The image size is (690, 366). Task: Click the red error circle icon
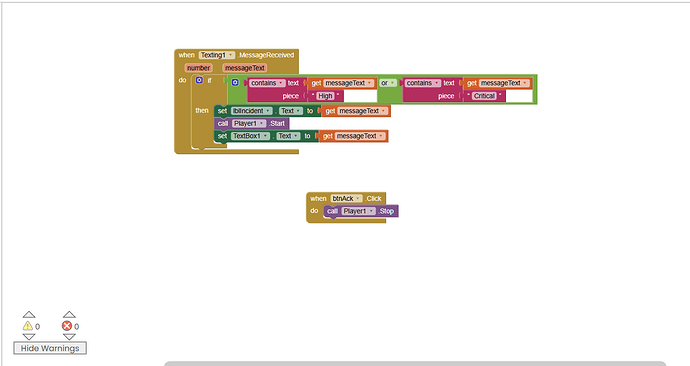coord(67,326)
